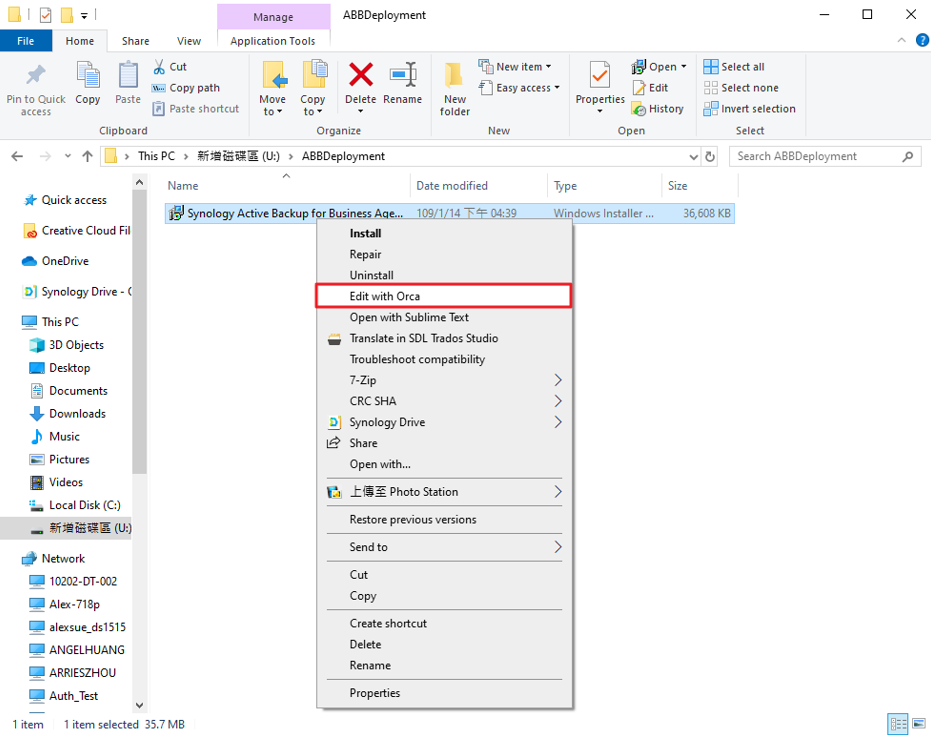Select Local Disk (C:) in navigation pane
This screenshot has height=736, width=931.
coord(75,505)
